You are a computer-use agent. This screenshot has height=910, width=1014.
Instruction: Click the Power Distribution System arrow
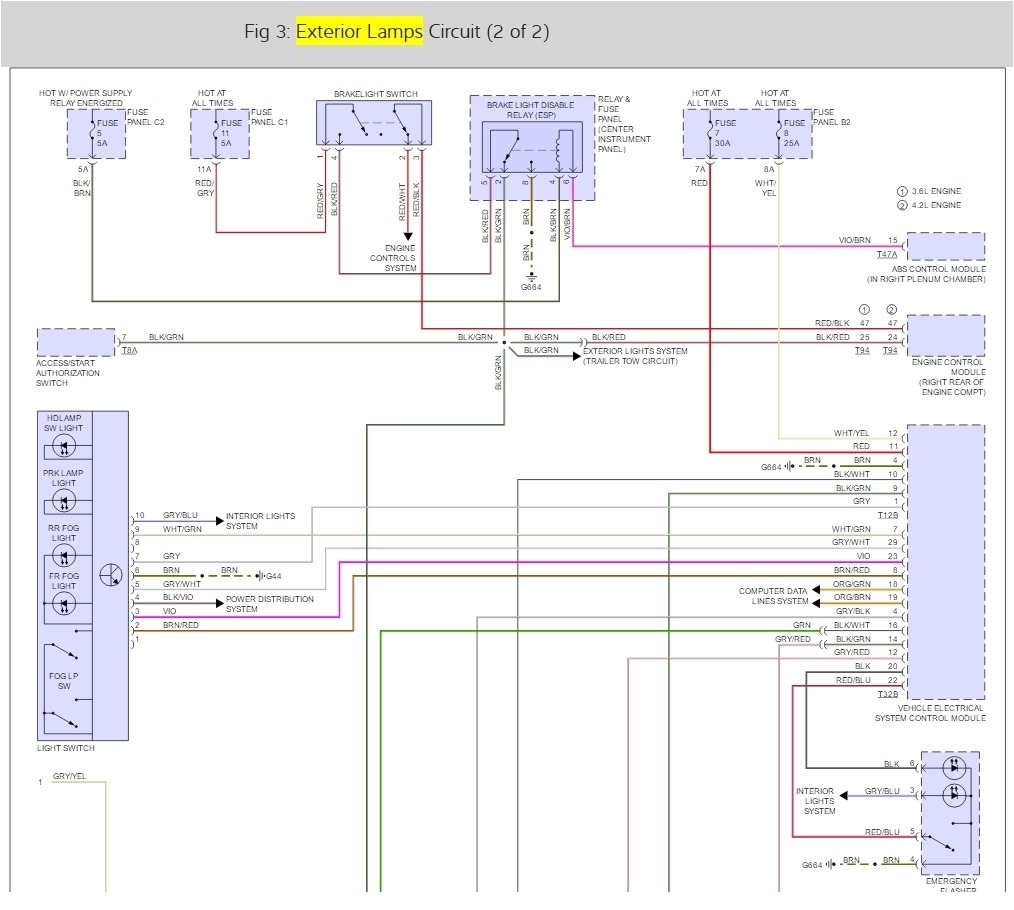pyautogui.click(x=219, y=603)
